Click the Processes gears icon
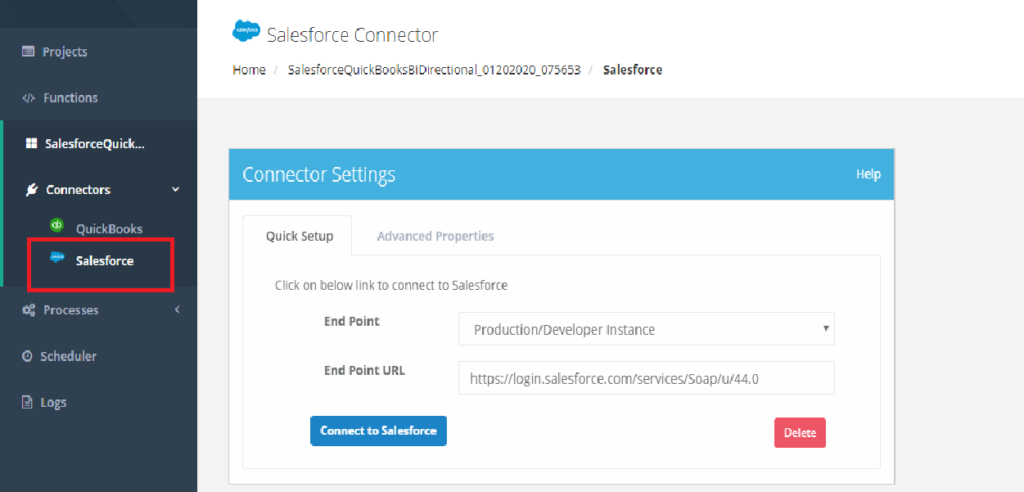This screenshot has height=492, width=1024. tap(28, 310)
